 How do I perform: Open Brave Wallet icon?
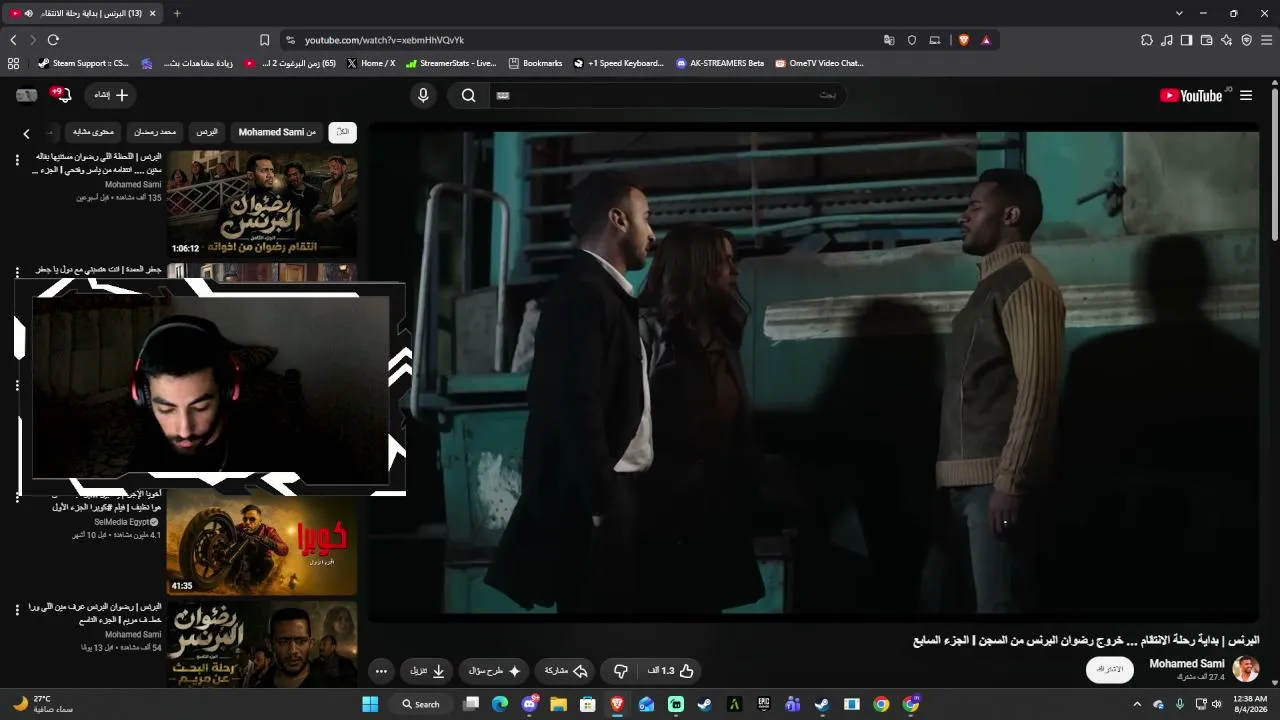point(1206,40)
